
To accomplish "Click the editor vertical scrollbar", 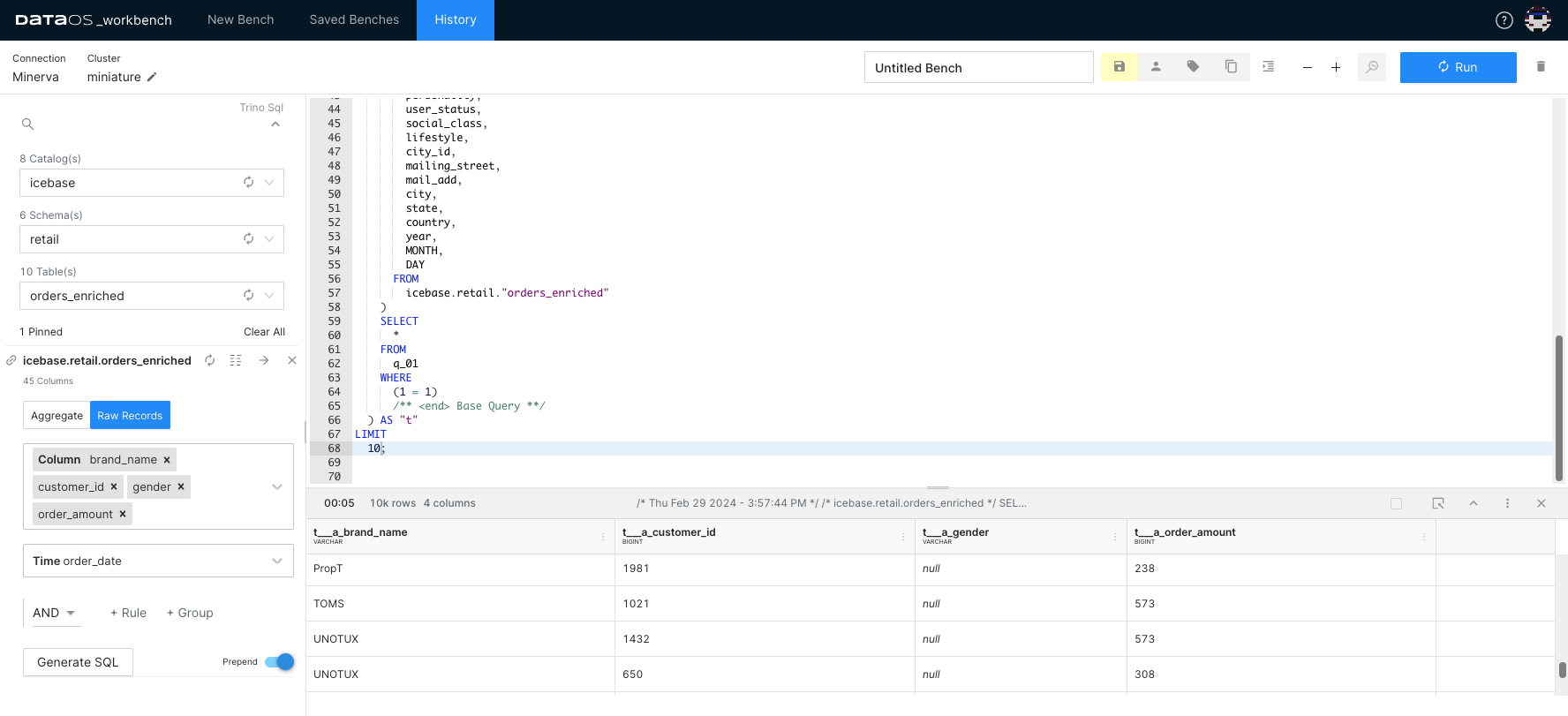I will (1559, 407).
